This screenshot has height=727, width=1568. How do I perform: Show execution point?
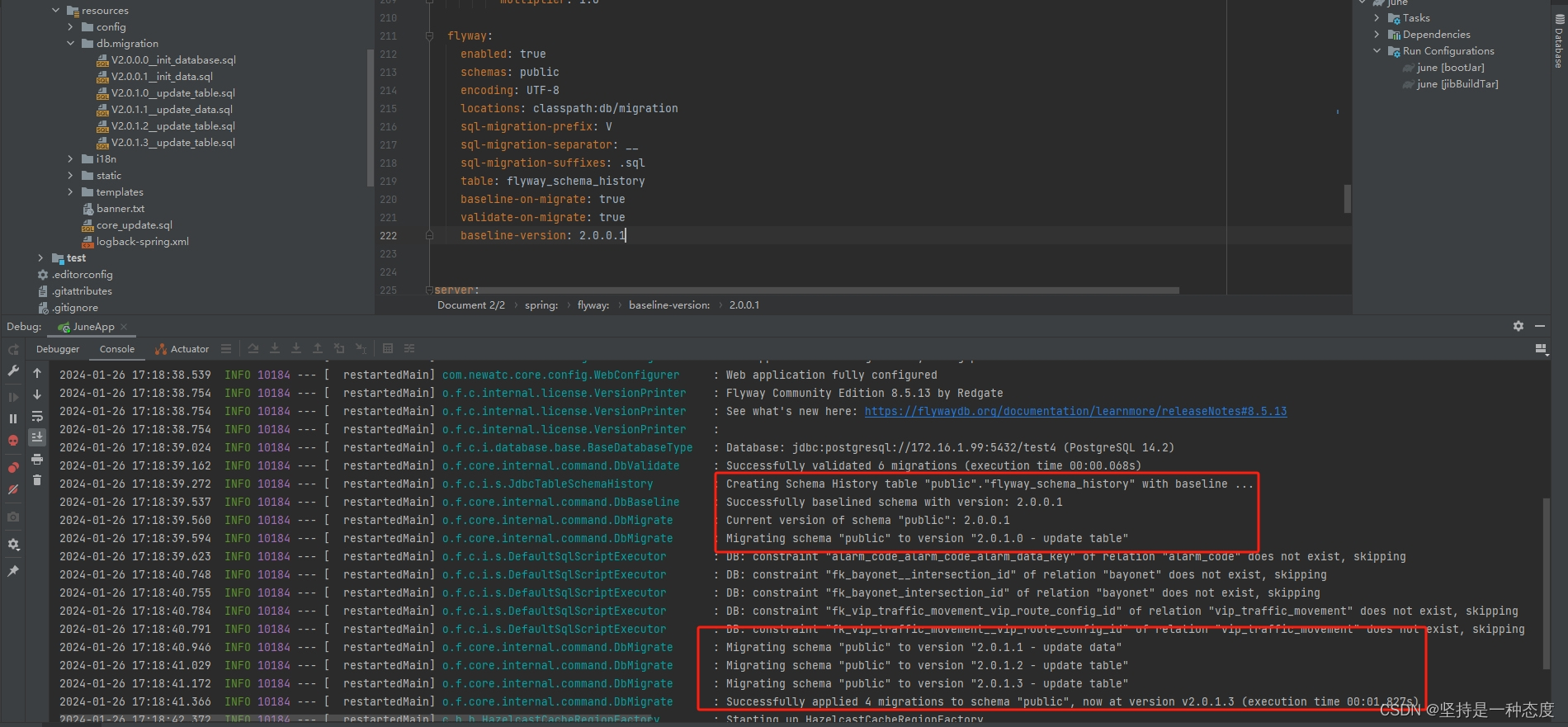pos(253,349)
